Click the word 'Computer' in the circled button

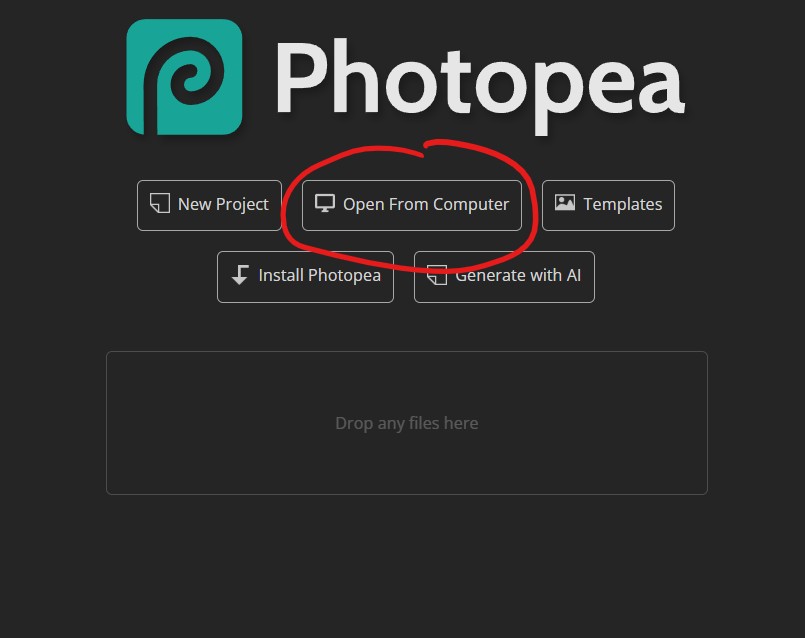click(x=471, y=204)
